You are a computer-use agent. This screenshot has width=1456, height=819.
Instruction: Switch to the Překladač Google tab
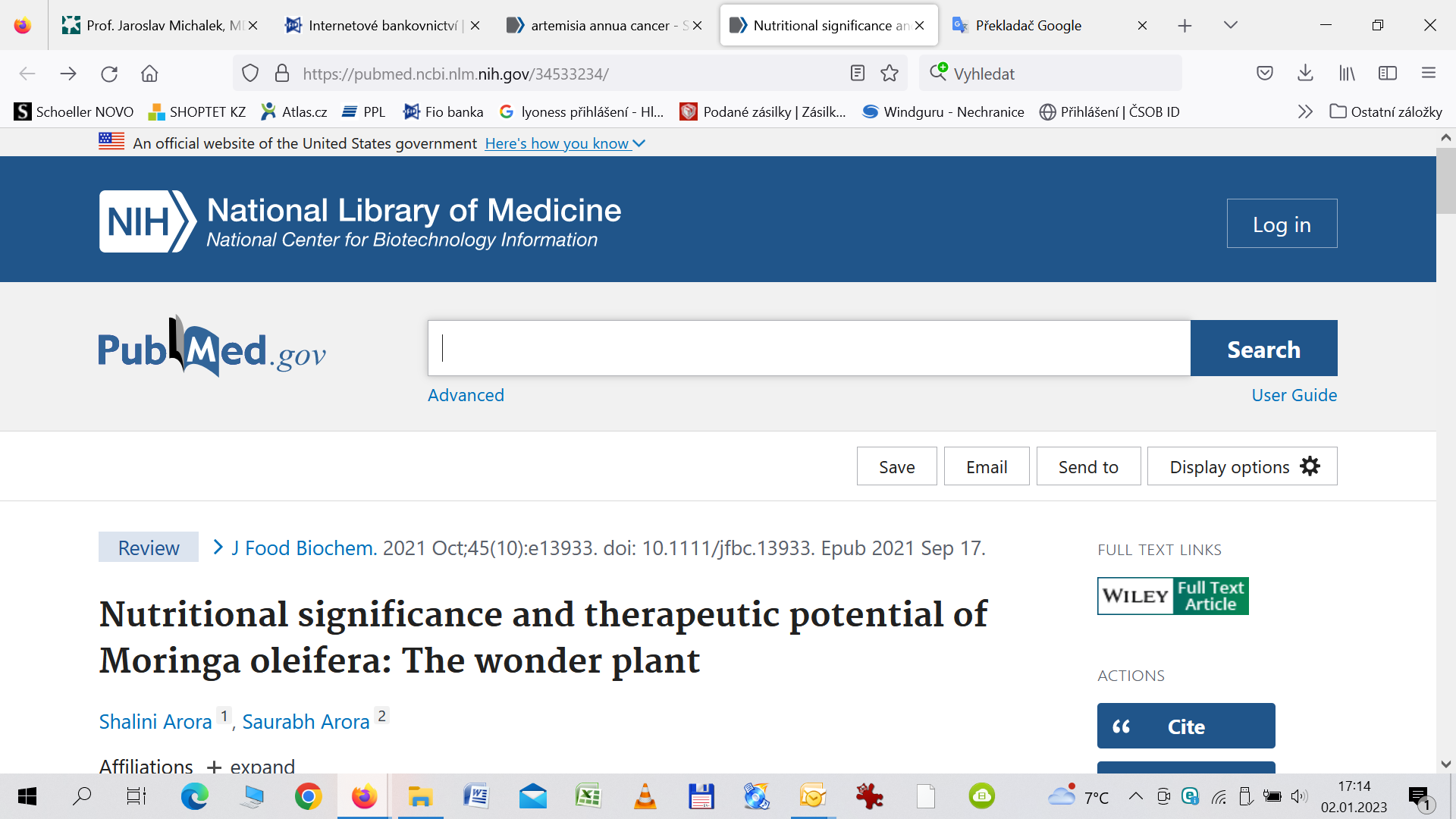coord(1028,26)
